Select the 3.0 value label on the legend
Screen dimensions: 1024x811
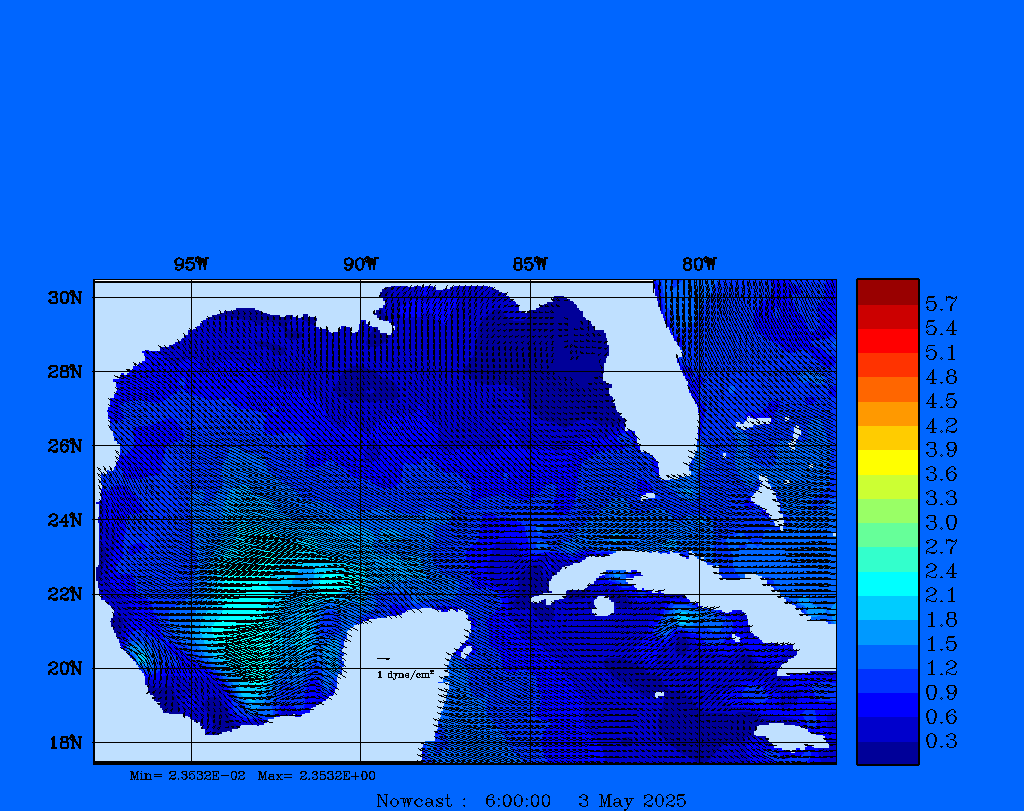940,522
